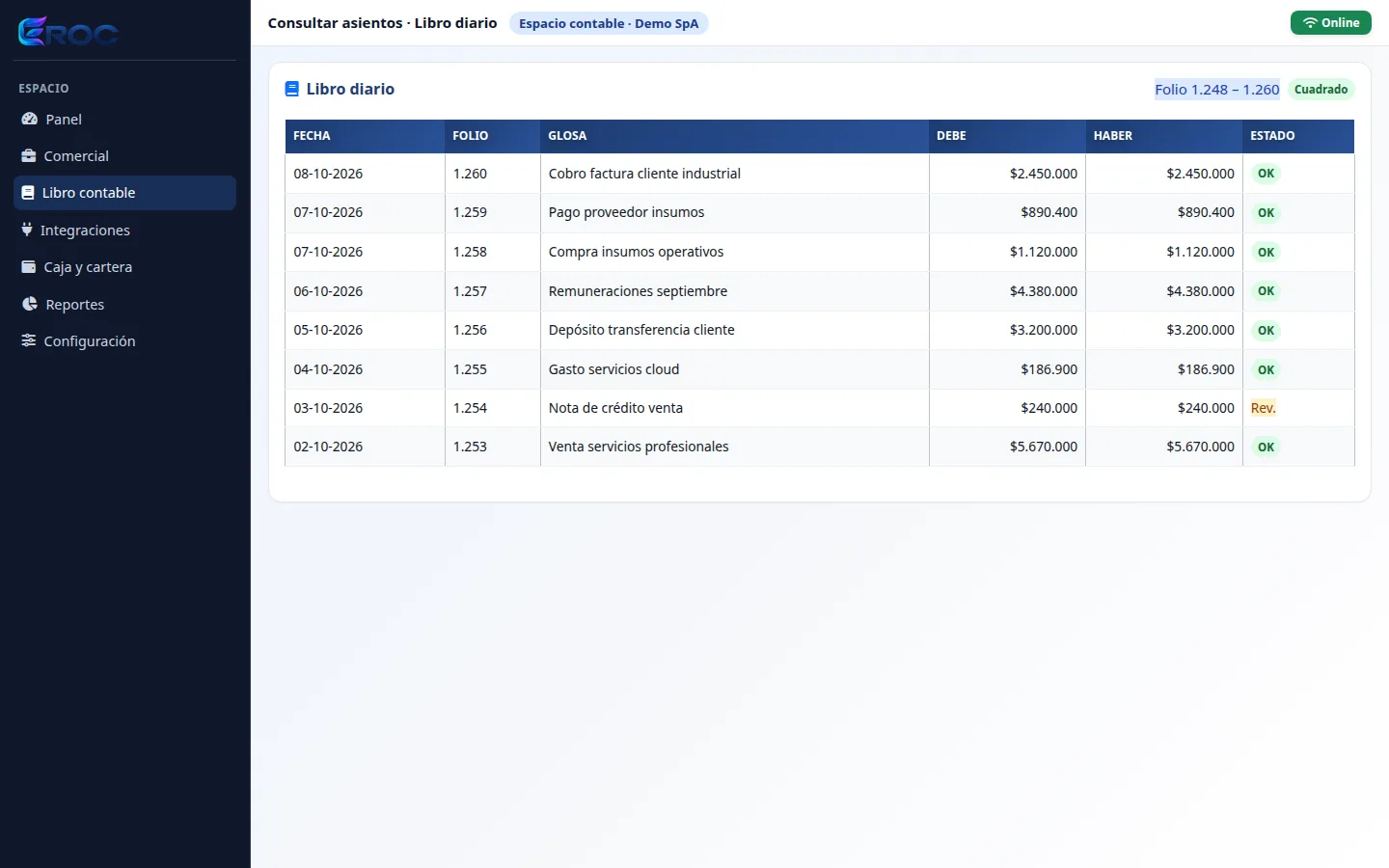Select glosa Gasto servicios cloud
The height and width of the screenshot is (868, 1389).
point(613,369)
